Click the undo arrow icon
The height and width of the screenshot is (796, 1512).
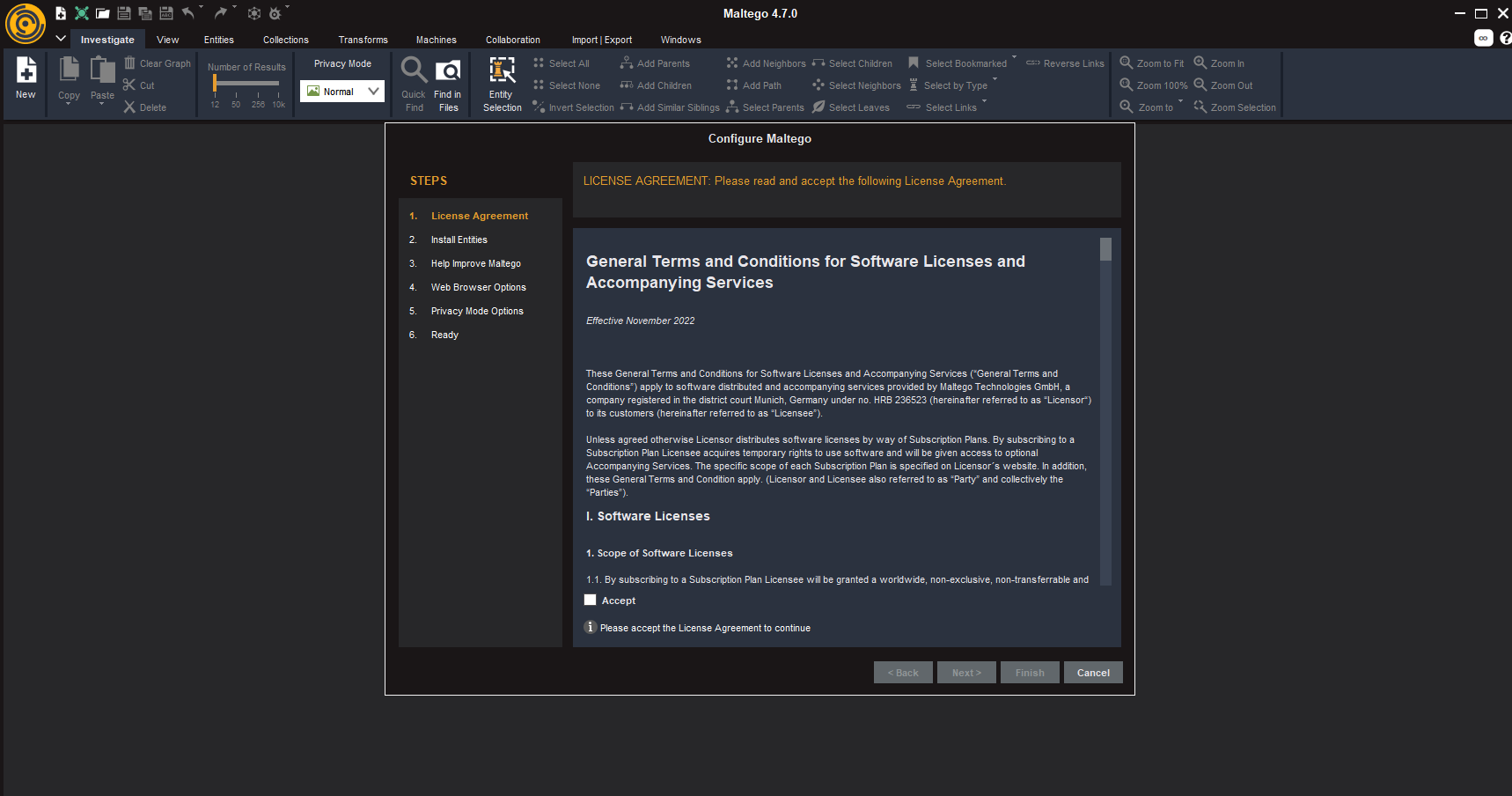(x=188, y=13)
